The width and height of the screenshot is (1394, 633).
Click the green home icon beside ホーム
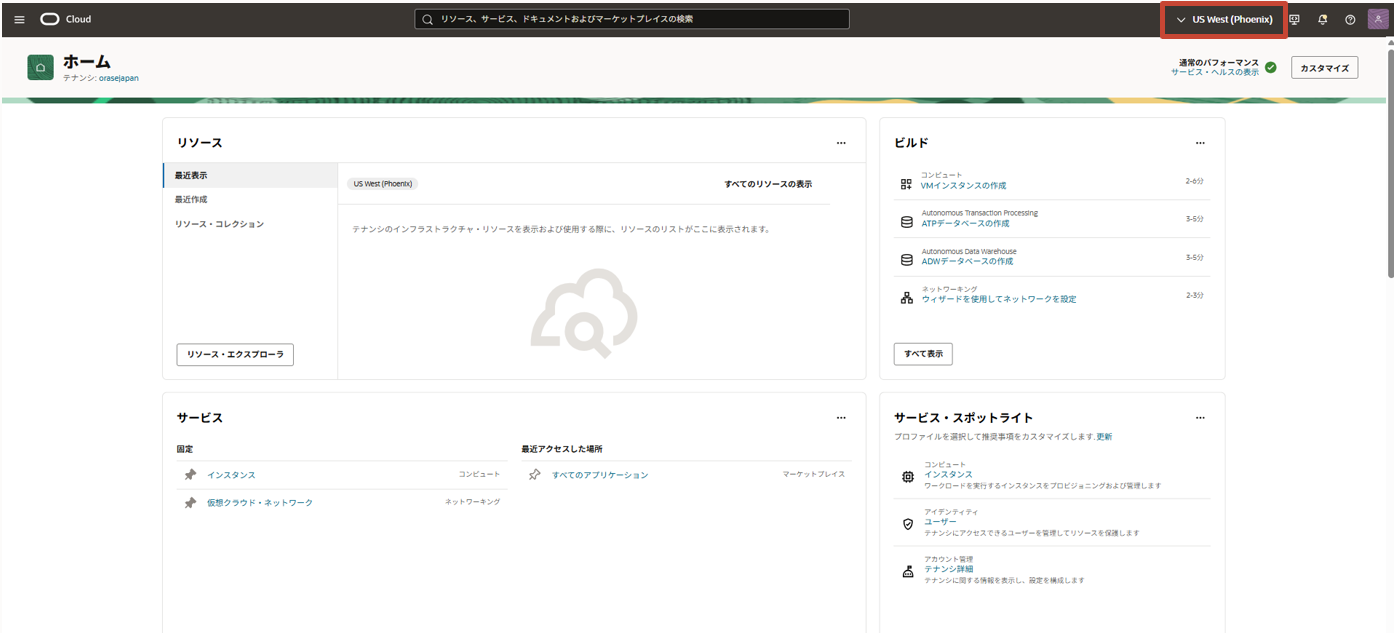(40, 67)
